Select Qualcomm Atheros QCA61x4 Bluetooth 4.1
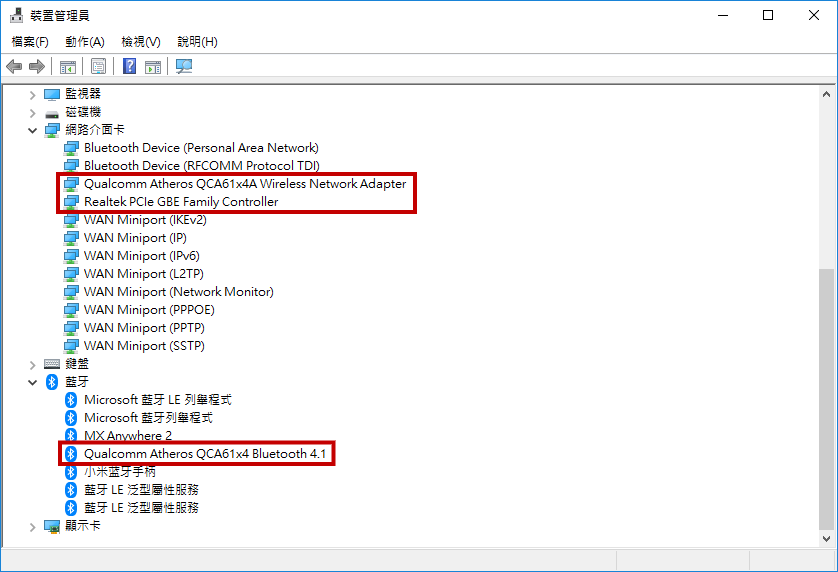The width and height of the screenshot is (838, 572). click(205, 454)
